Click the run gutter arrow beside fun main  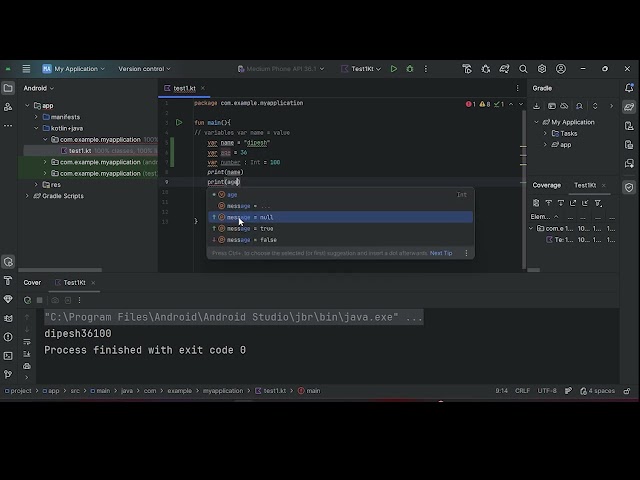click(179, 122)
